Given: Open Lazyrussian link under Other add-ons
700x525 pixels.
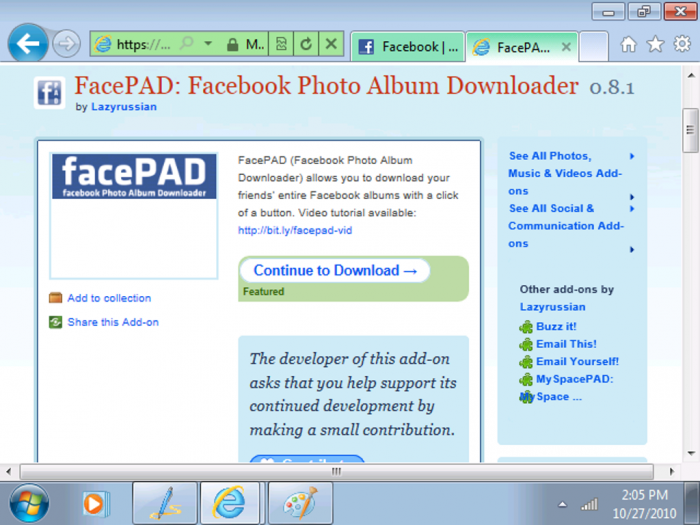Looking at the screenshot, I should (x=553, y=307).
